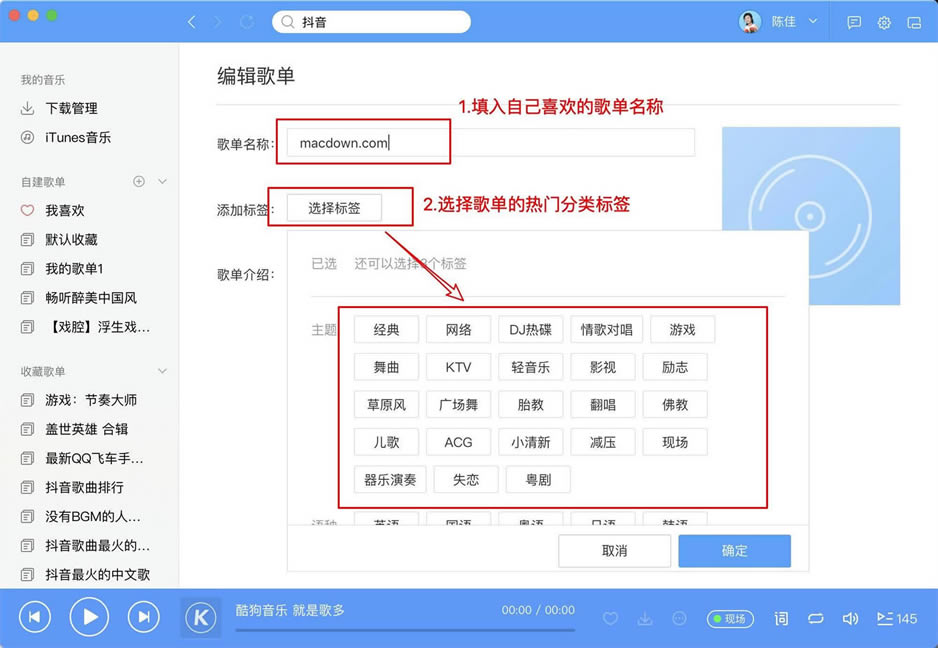This screenshot has height=648, width=938.
Task: Play the current track
Action: click(89, 617)
